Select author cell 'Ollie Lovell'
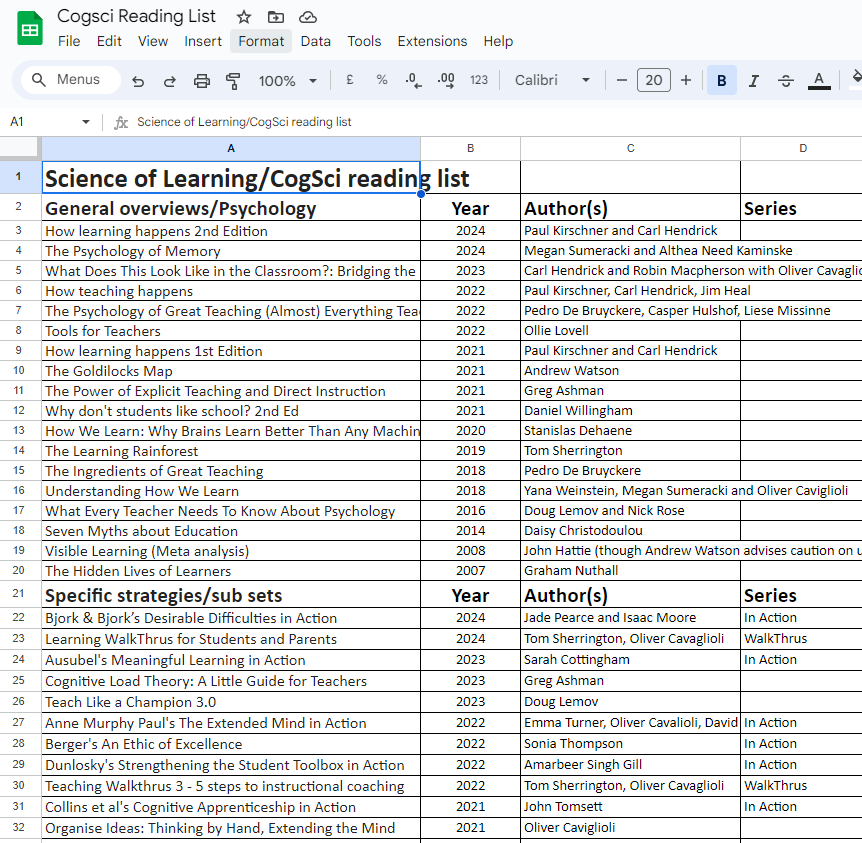This screenshot has width=862, height=843. [631, 330]
